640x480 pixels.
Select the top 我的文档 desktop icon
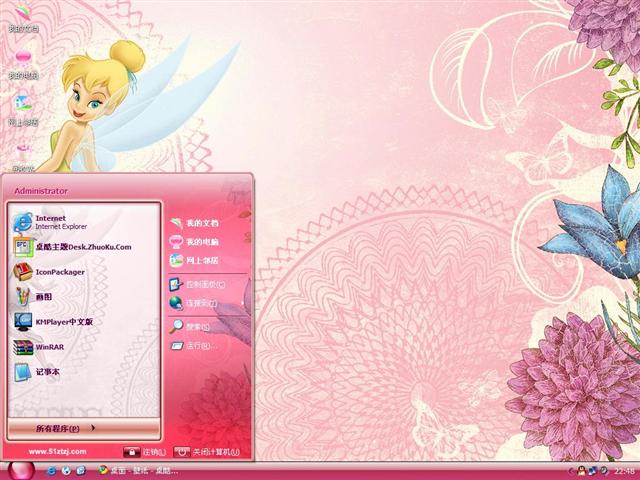point(24,17)
